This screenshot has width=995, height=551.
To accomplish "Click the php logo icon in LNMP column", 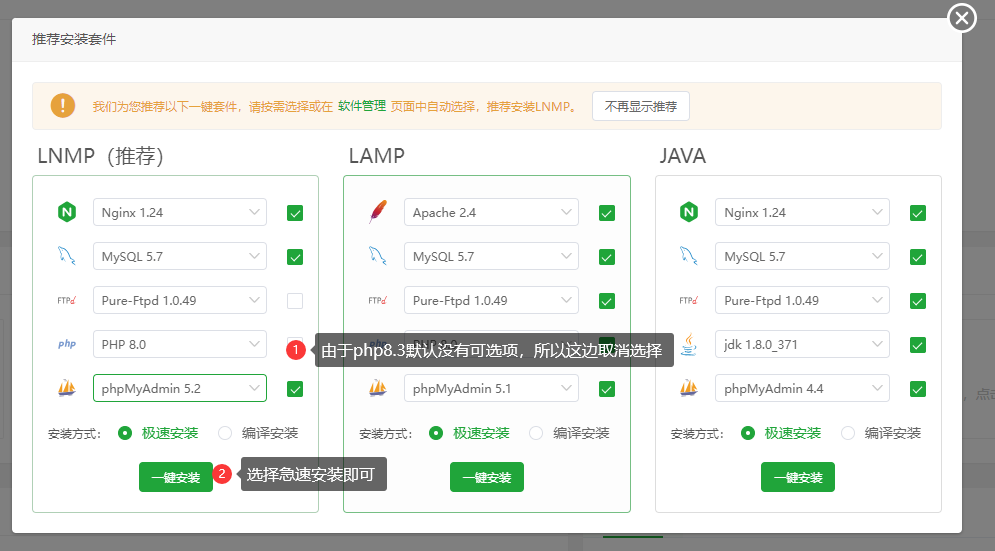I will coord(67,344).
